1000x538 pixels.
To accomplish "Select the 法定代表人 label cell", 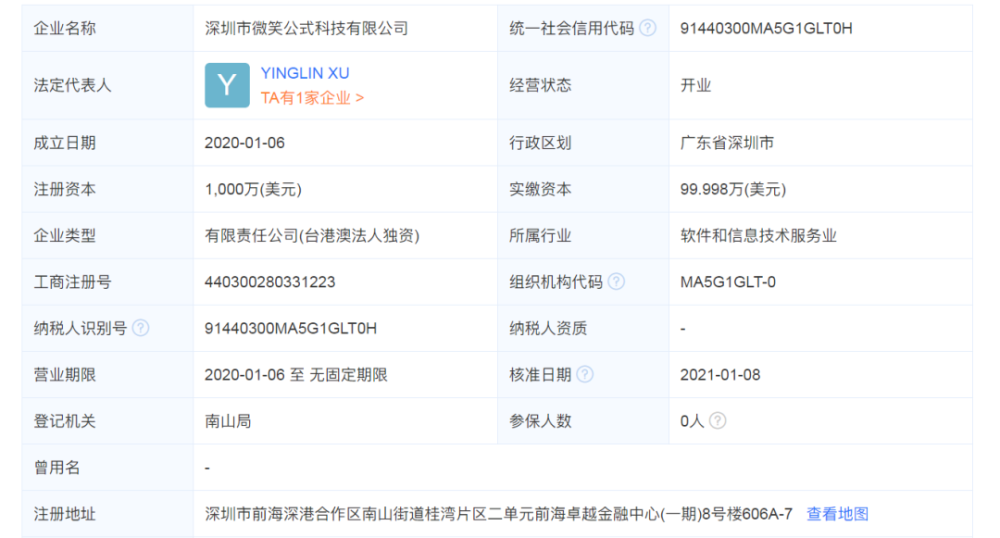I will coord(108,85).
